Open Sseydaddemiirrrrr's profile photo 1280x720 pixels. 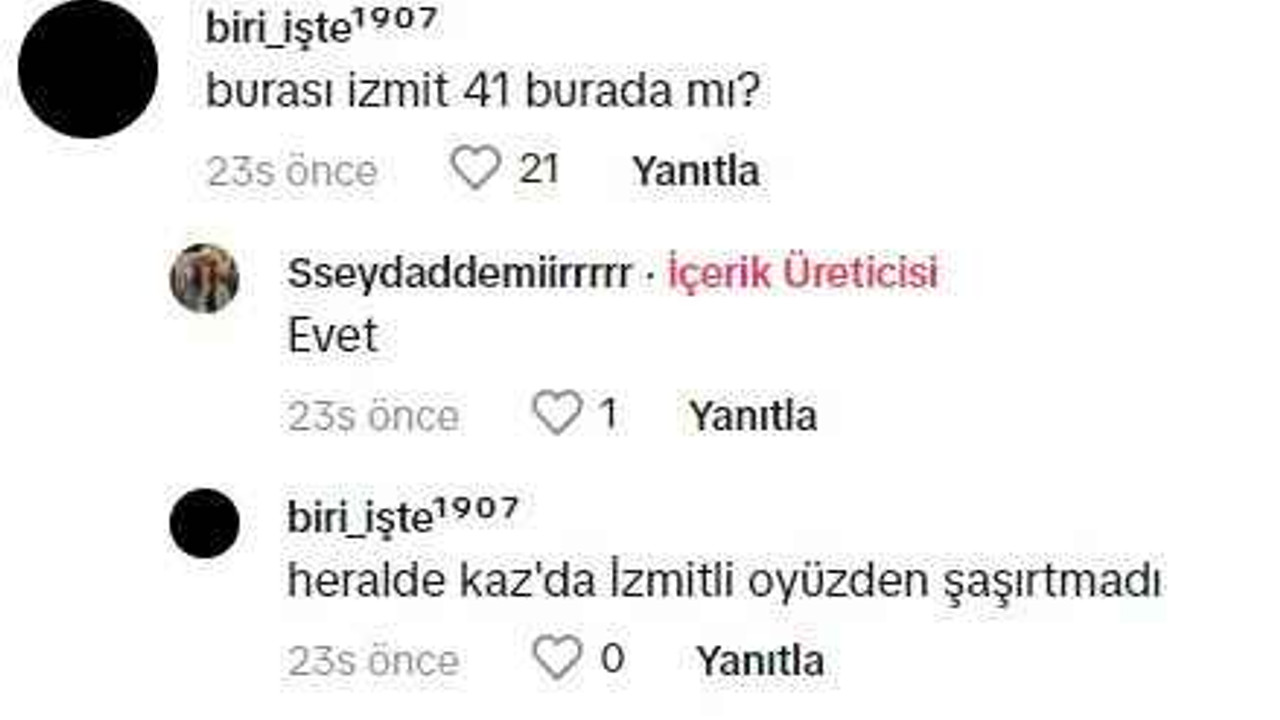click(x=204, y=278)
